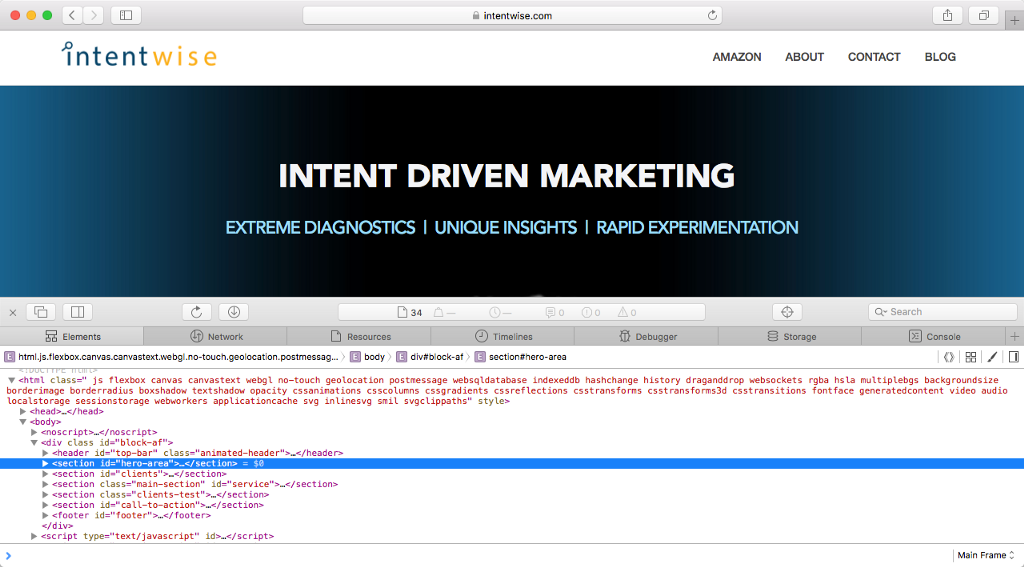Switch to the Elements tab

pos(72,336)
